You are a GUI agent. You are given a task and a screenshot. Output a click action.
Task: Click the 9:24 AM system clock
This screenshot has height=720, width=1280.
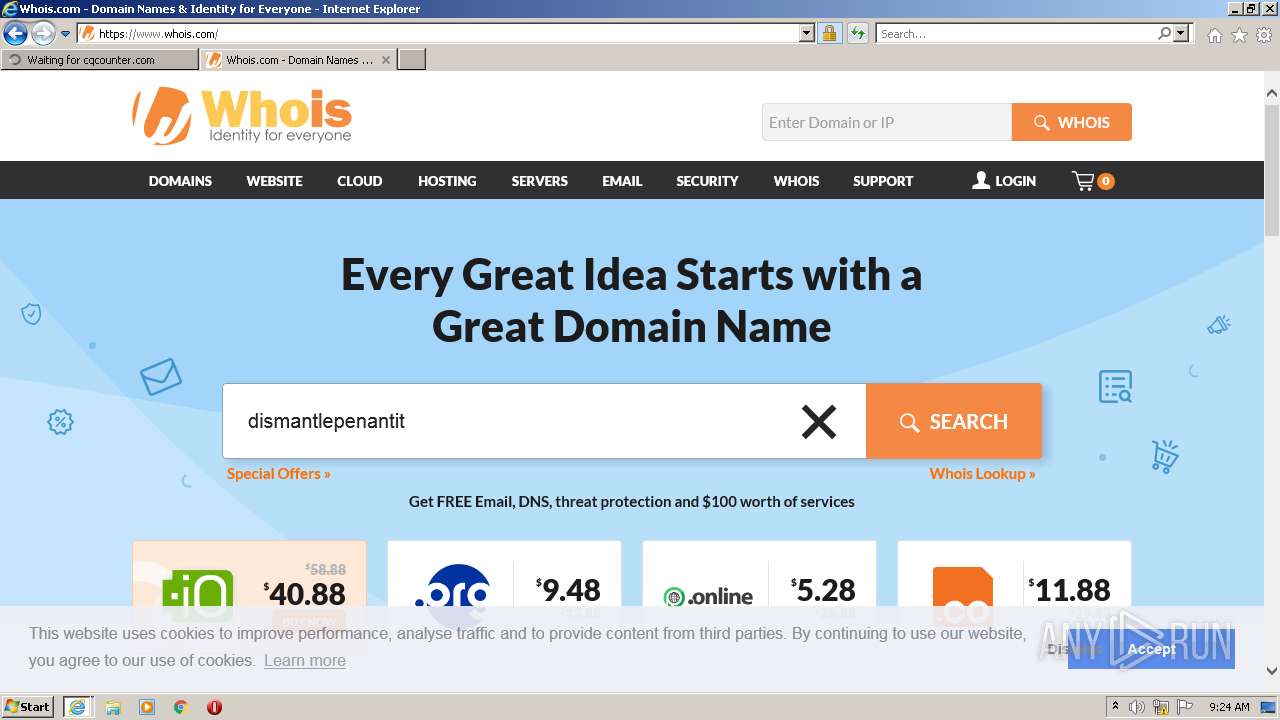coord(1229,707)
